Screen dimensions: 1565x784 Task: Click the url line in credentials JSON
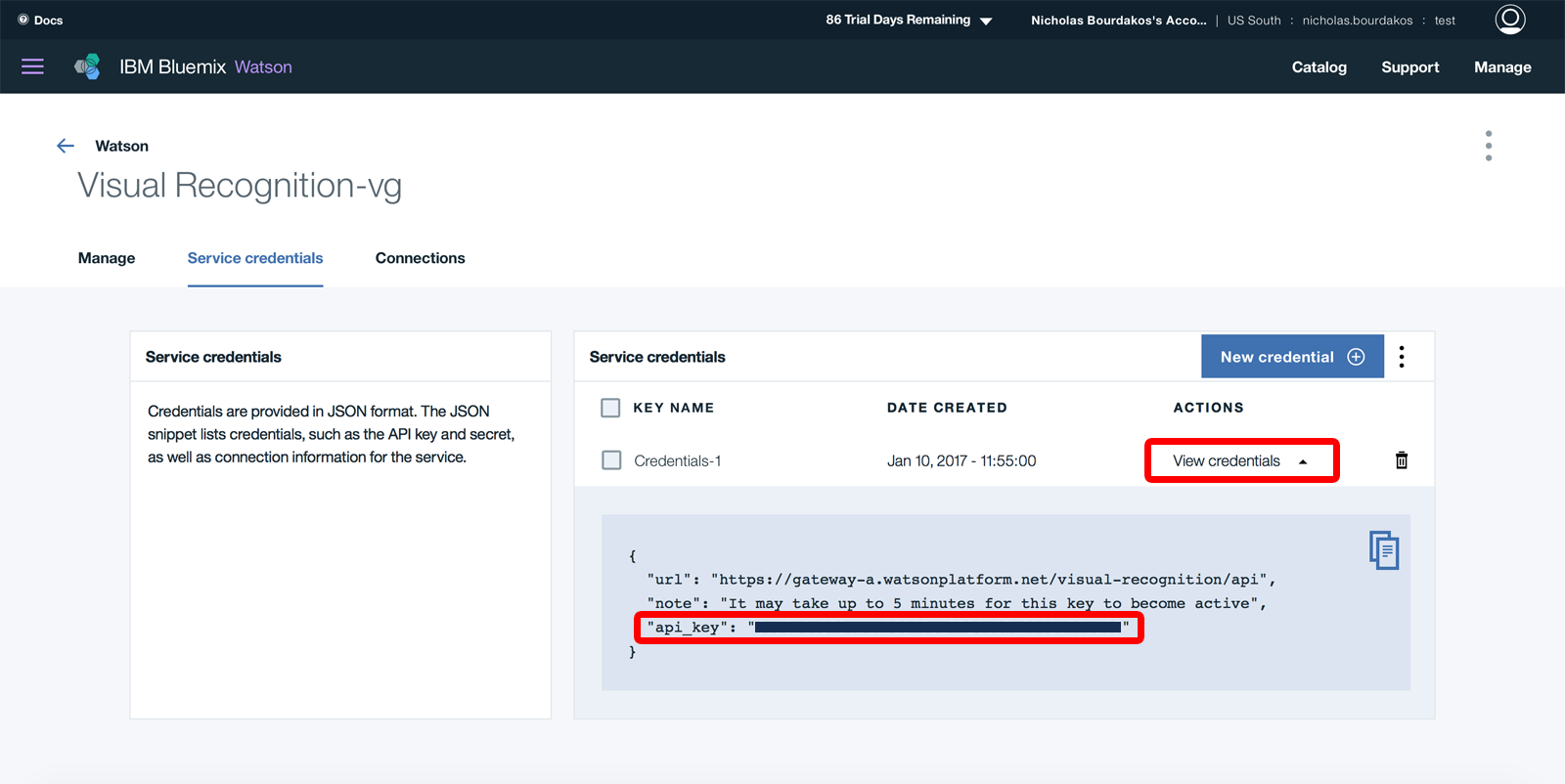961,580
